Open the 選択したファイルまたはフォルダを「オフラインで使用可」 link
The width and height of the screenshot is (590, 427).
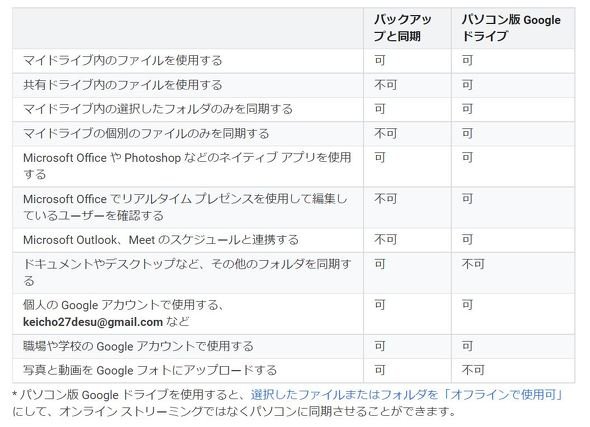pyautogui.click(x=406, y=394)
